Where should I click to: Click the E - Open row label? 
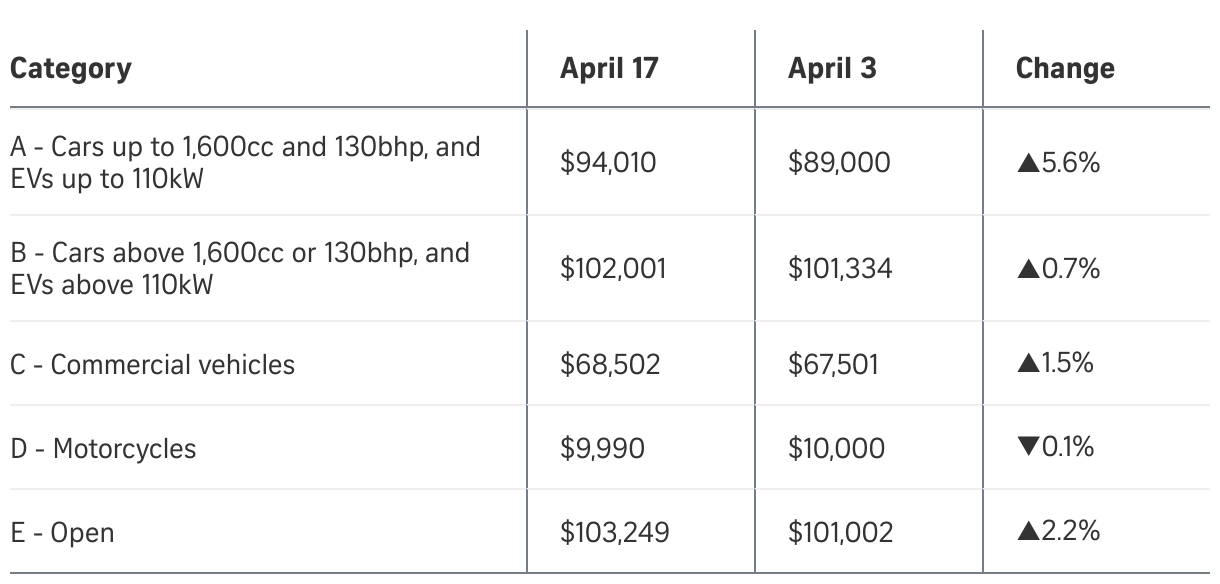pyautogui.click(x=62, y=533)
